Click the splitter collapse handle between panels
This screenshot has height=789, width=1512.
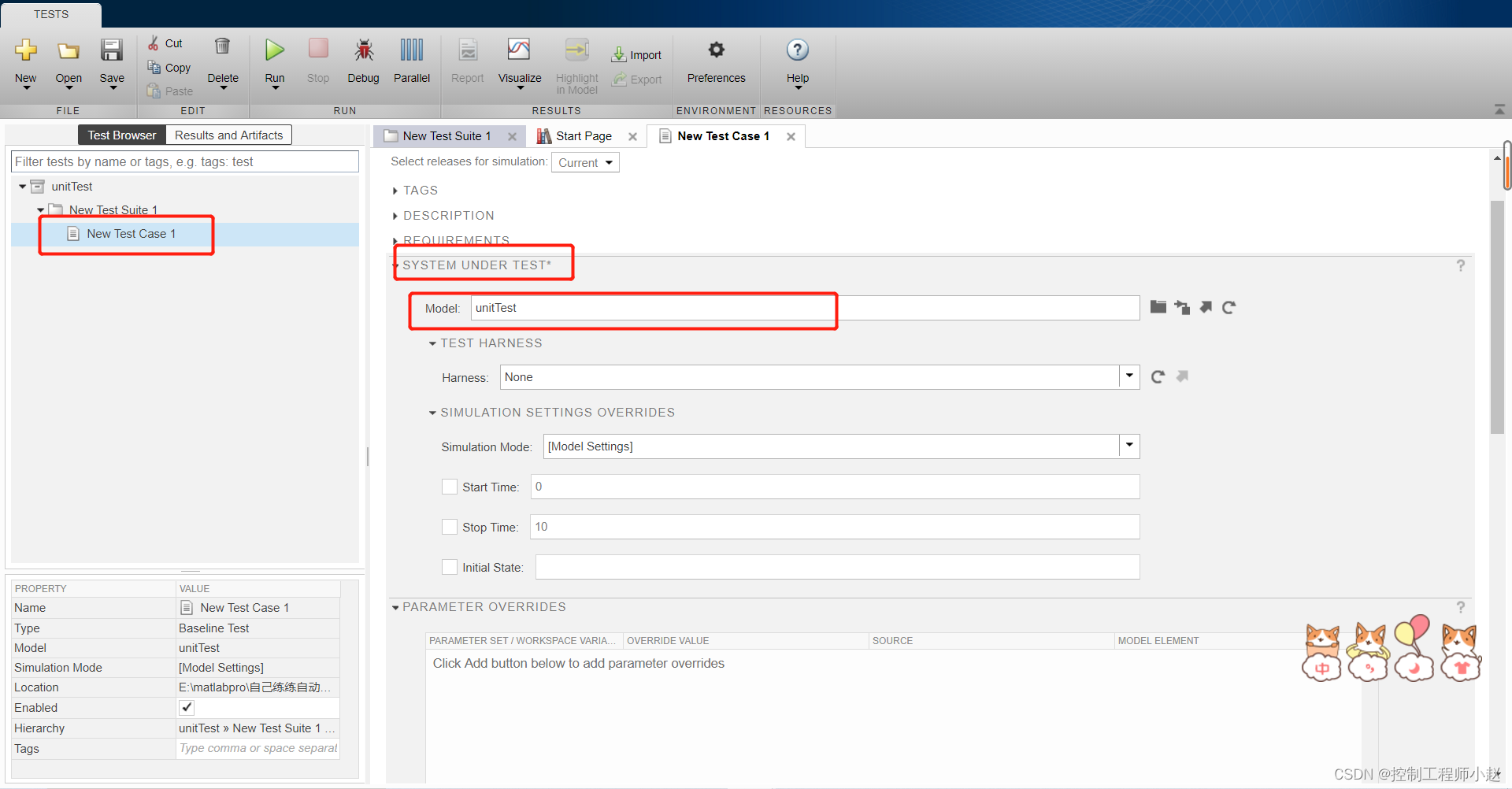tap(368, 457)
